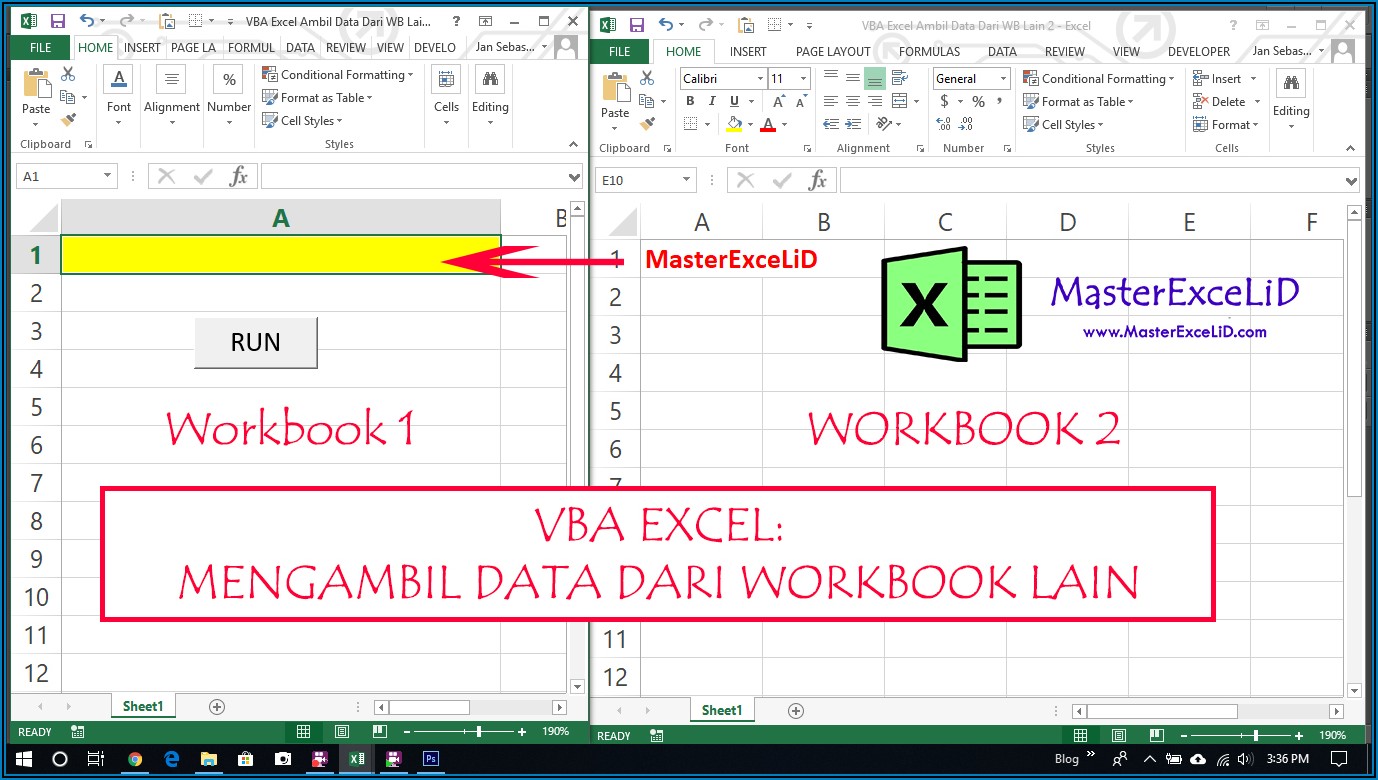Click Cut scissors icon in Workbook 2 ribbon

click(x=647, y=78)
